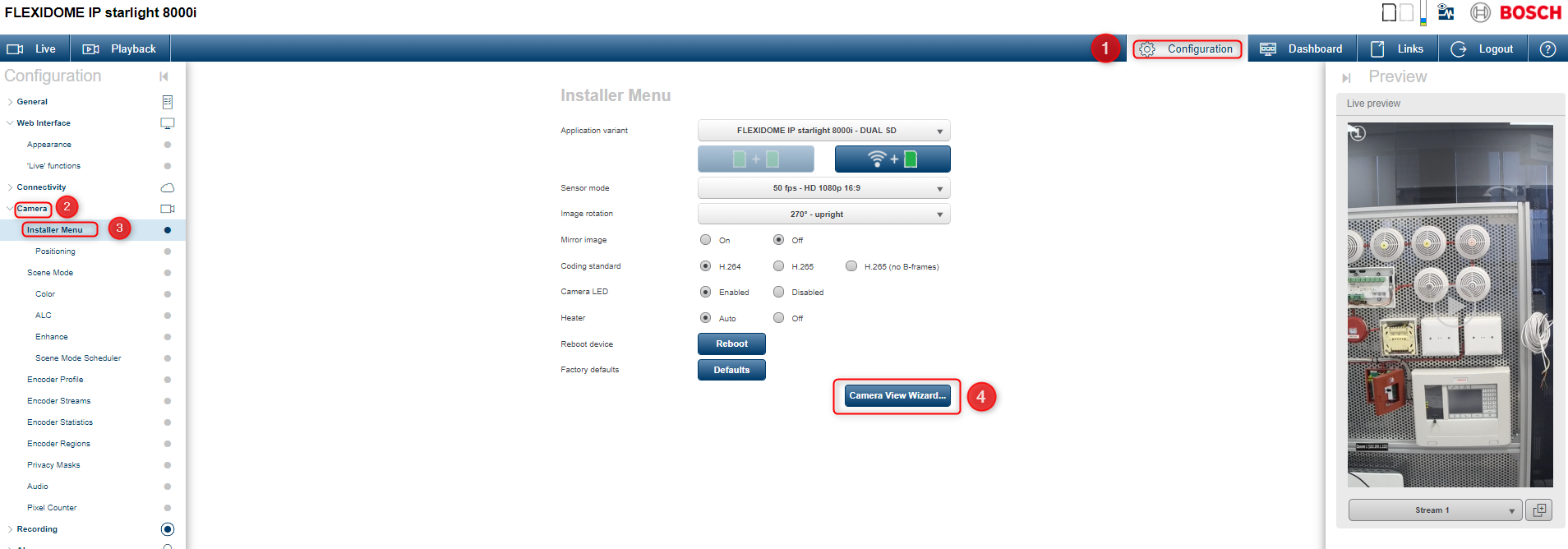Open help with the question mark icon
Image resolution: width=1568 pixels, height=549 pixels.
pos(1547,49)
